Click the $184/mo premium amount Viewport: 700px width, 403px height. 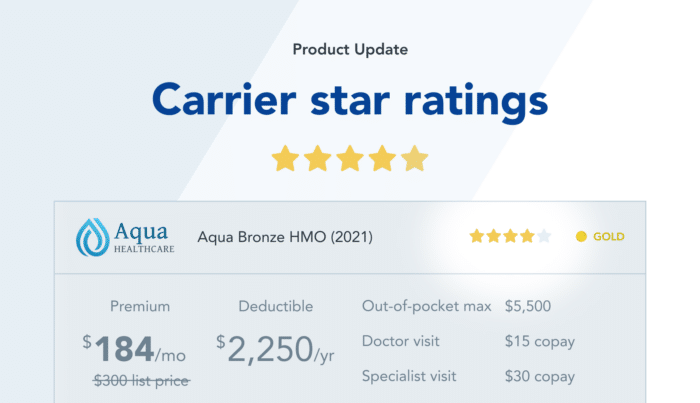pos(134,349)
